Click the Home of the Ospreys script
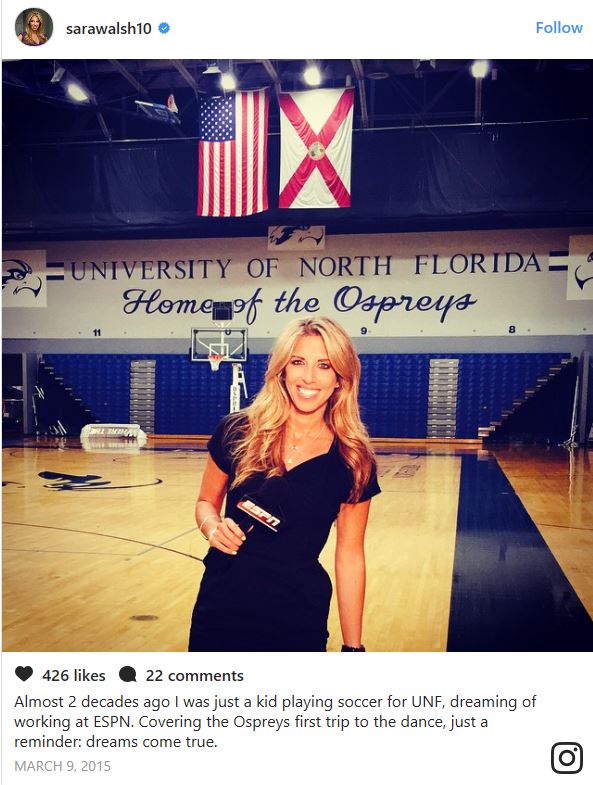Image resolution: width=593 pixels, height=785 pixels. [x=299, y=302]
